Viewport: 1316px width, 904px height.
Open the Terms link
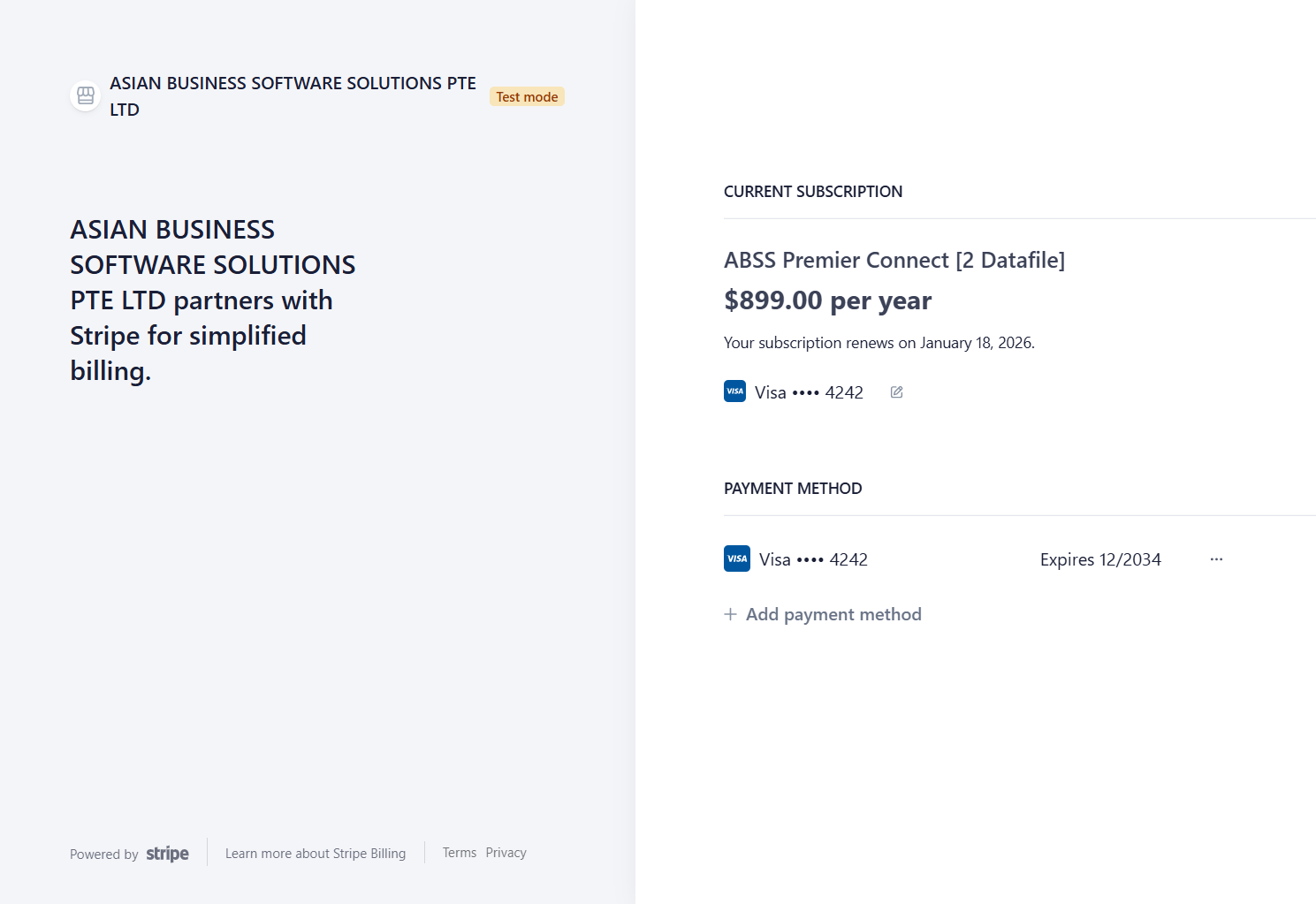(459, 853)
